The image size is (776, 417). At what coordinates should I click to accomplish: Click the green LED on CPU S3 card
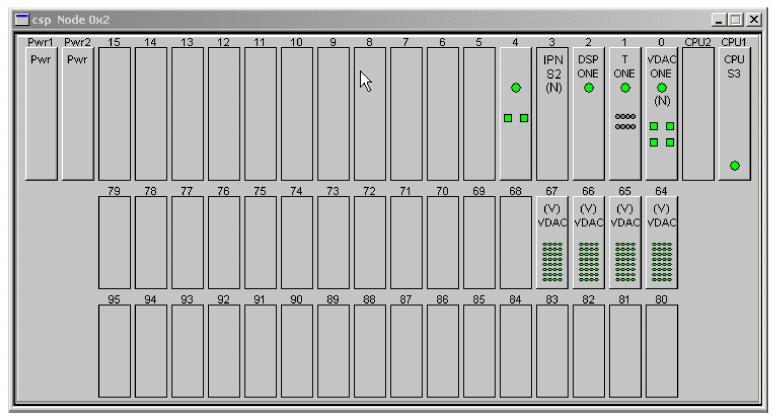pyautogui.click(x=735, y=166)
